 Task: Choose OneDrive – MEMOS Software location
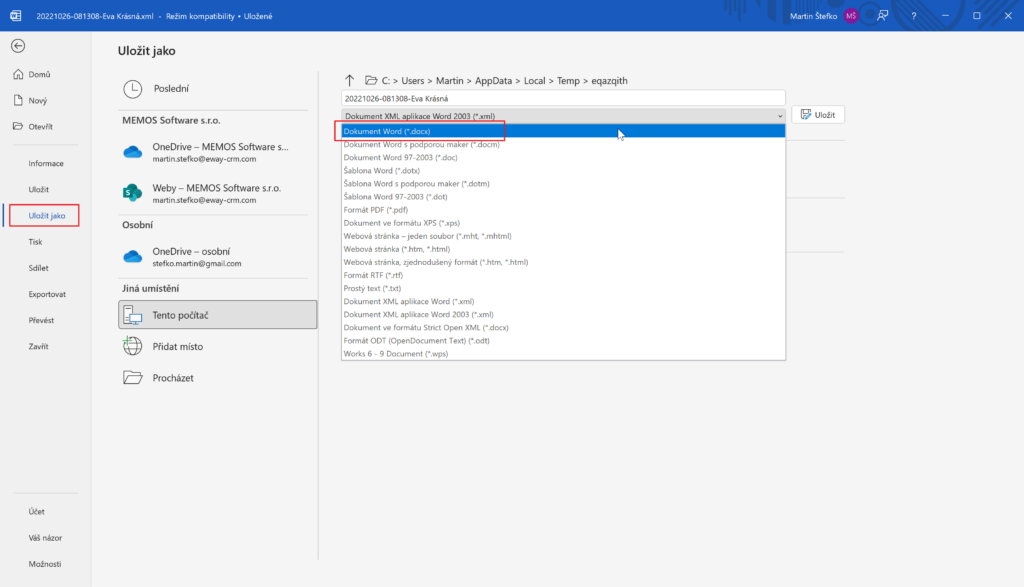(x=217, y=152)
